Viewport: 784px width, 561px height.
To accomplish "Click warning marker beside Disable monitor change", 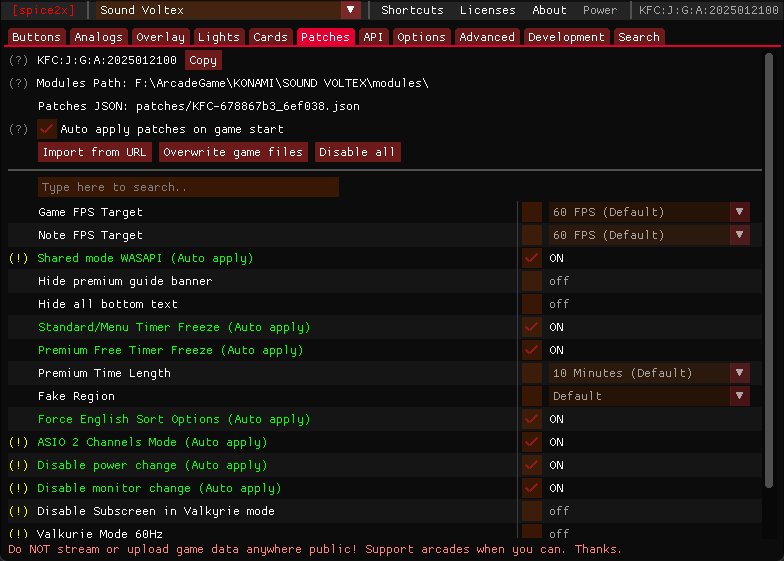I will (x=18, y=488).
